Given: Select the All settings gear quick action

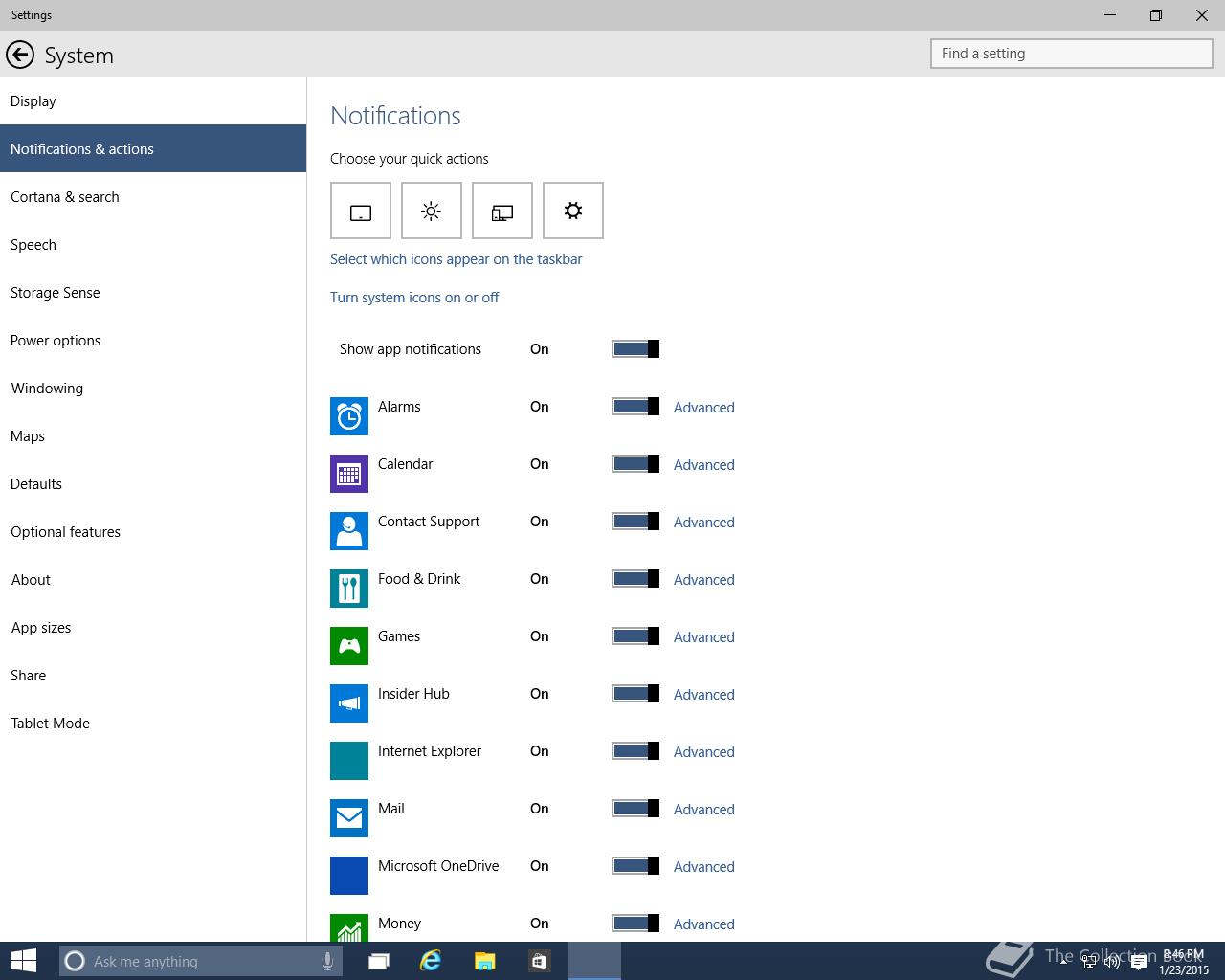Looking at the screenshot, I should coord(573,211).
